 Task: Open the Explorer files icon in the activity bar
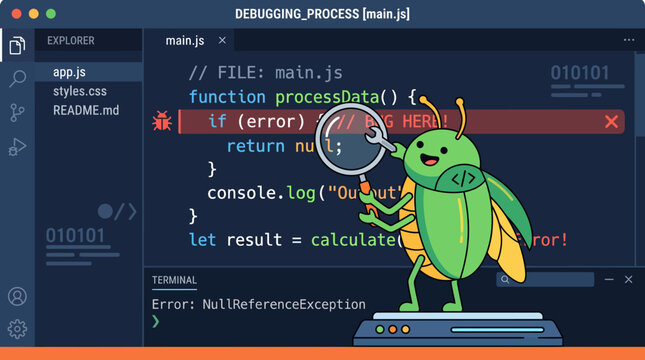tap(17, 45)
